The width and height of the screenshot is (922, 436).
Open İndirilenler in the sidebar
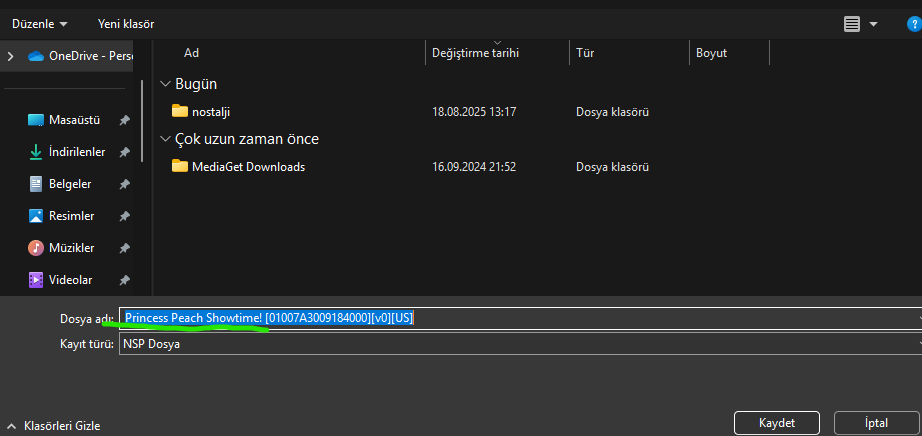pyautogui.click(x=77, y=152)
